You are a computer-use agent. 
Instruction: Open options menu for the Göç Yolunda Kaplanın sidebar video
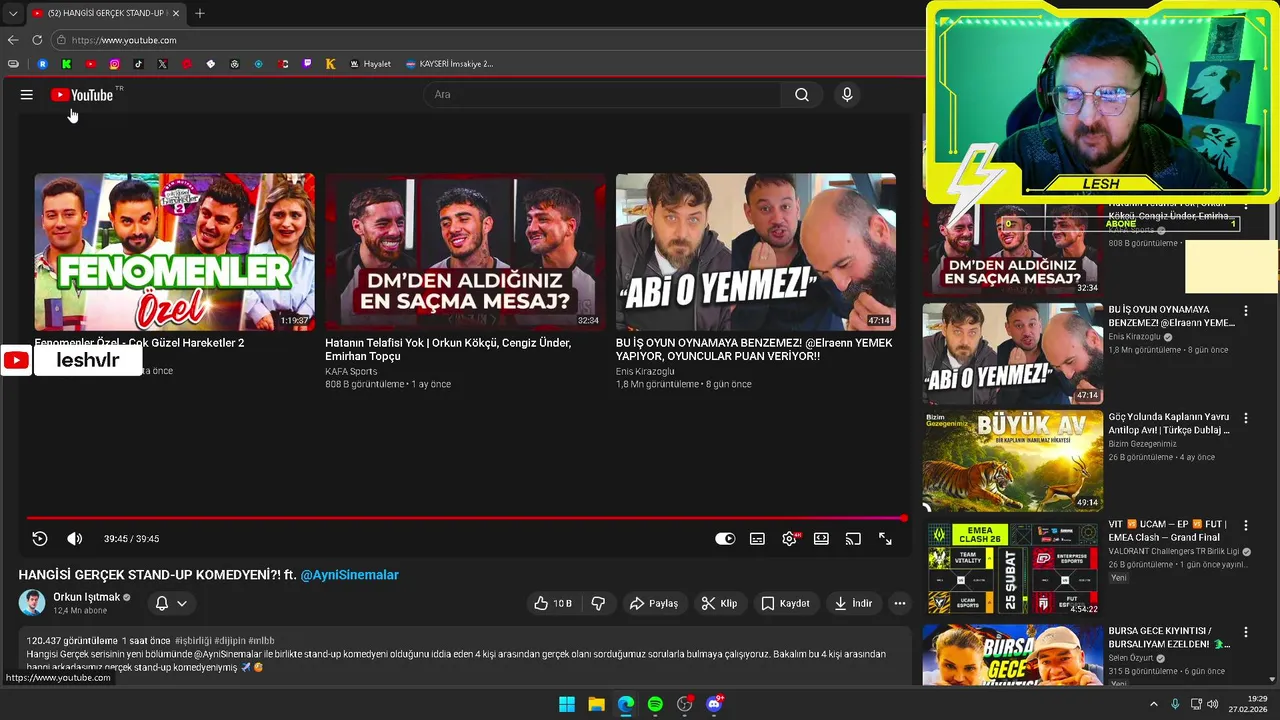(x=1246, y=418)
